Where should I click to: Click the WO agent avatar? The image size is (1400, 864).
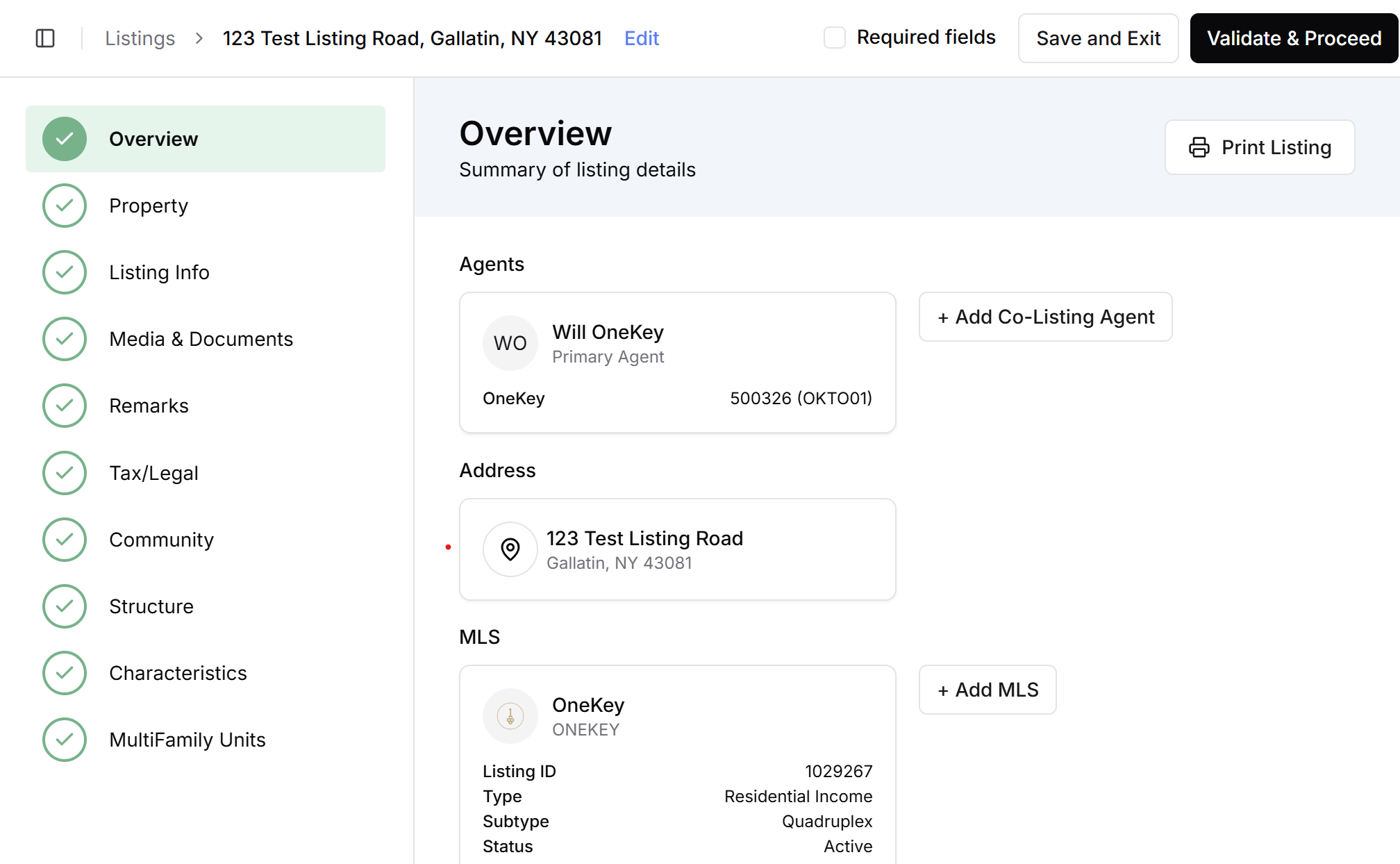pos(510,343)
